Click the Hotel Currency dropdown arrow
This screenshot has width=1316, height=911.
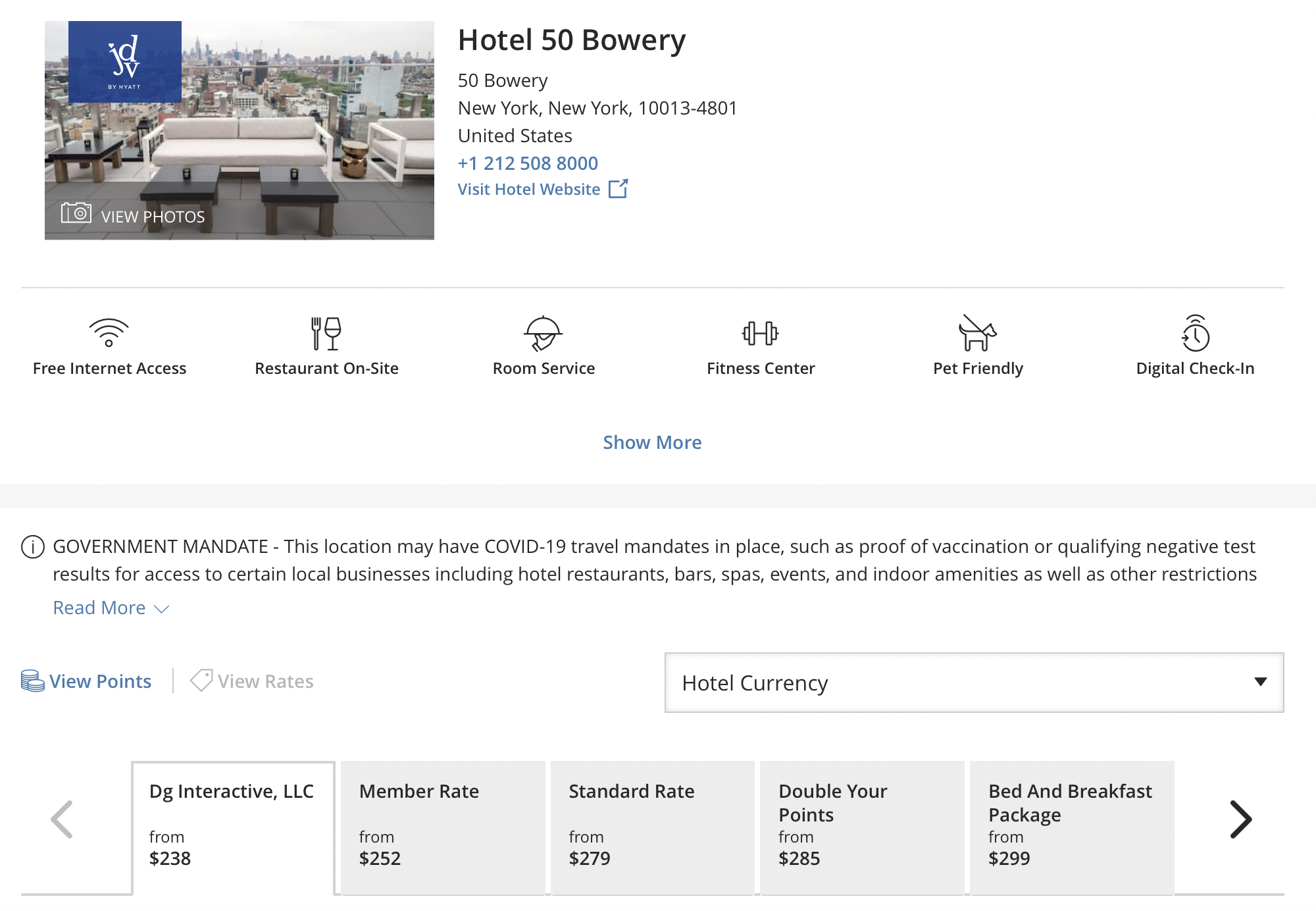point(1261,682)
